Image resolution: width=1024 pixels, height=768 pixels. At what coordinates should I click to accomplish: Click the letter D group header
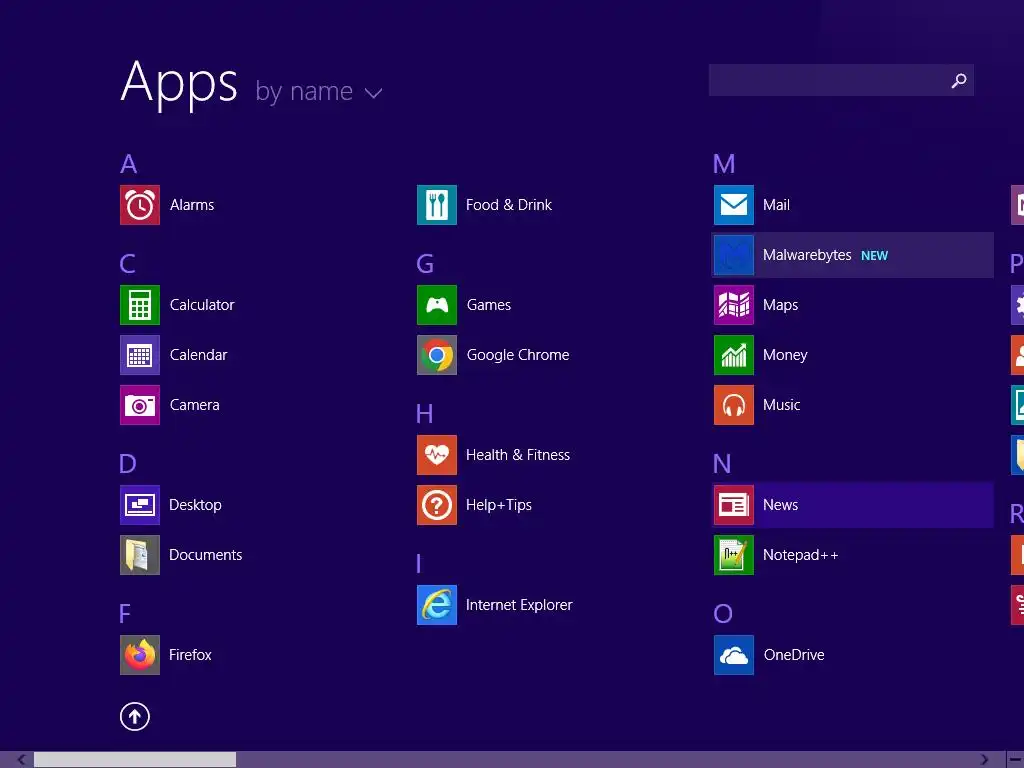click(x=128, y=464)
